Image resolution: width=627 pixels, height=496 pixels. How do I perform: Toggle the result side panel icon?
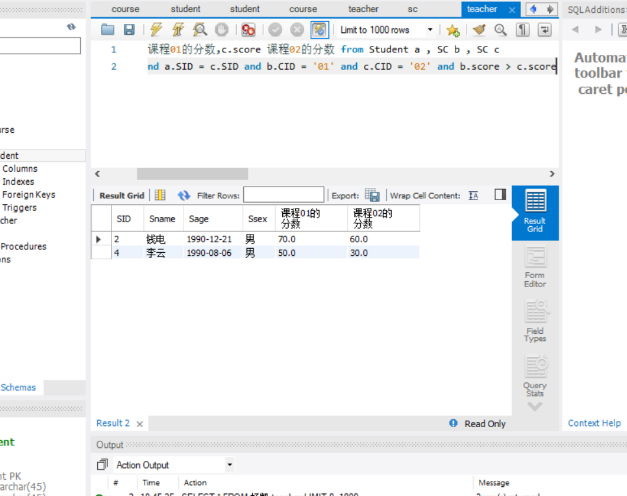coord(500,194)
